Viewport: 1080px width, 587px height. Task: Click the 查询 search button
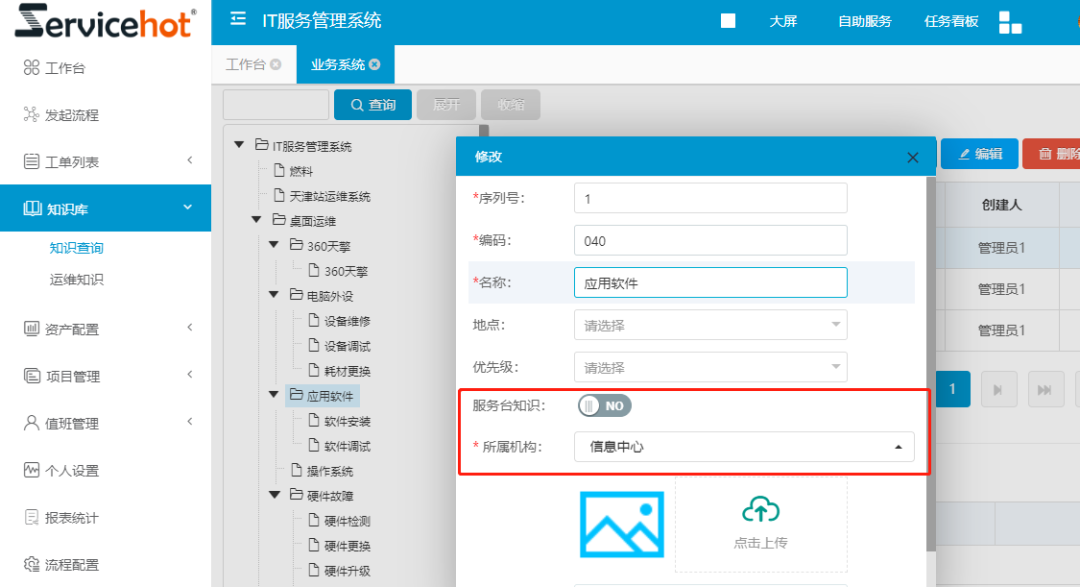tap(373, 105)
